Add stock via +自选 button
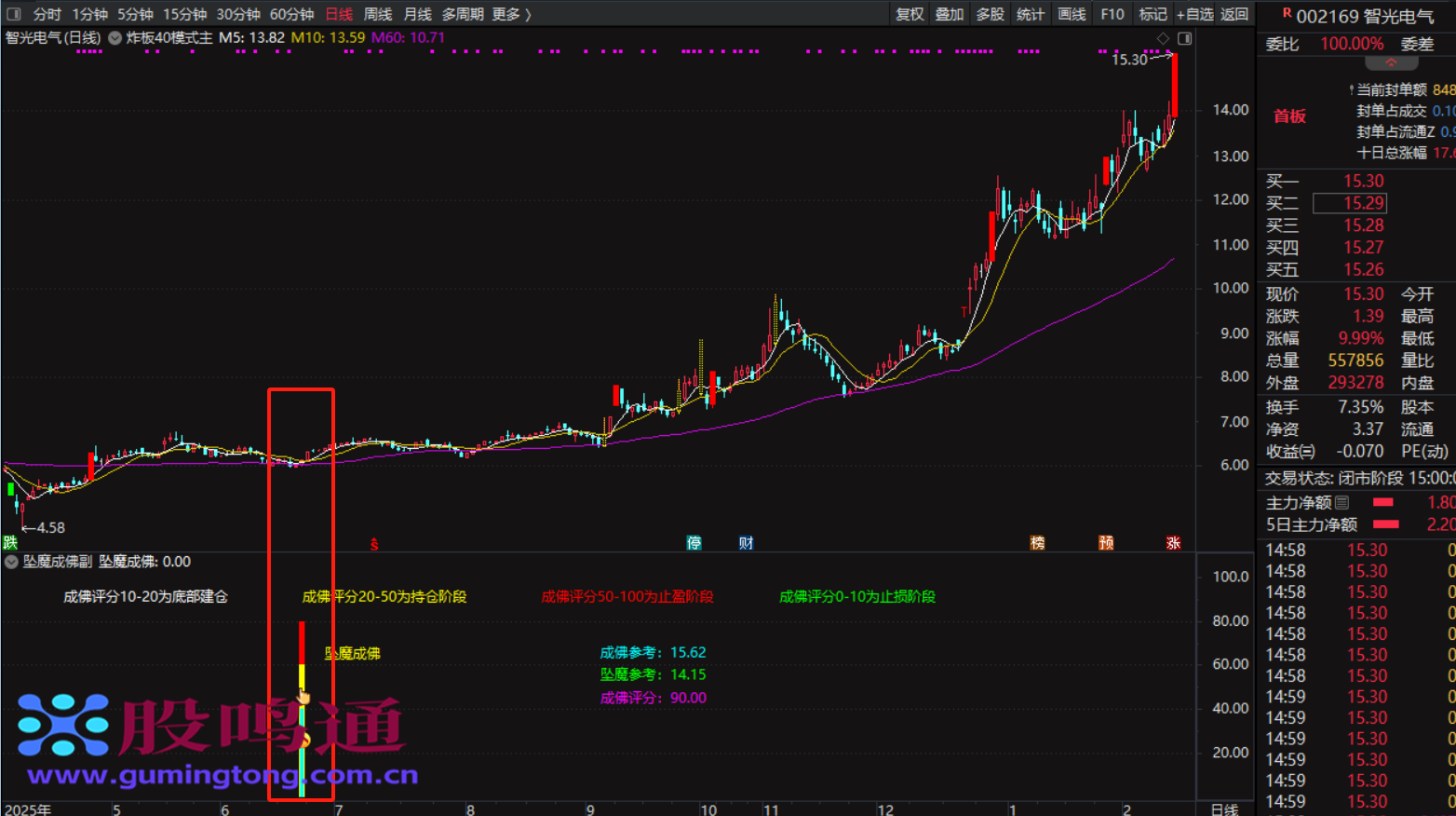1456x816 pixels. click(1194, 14)
